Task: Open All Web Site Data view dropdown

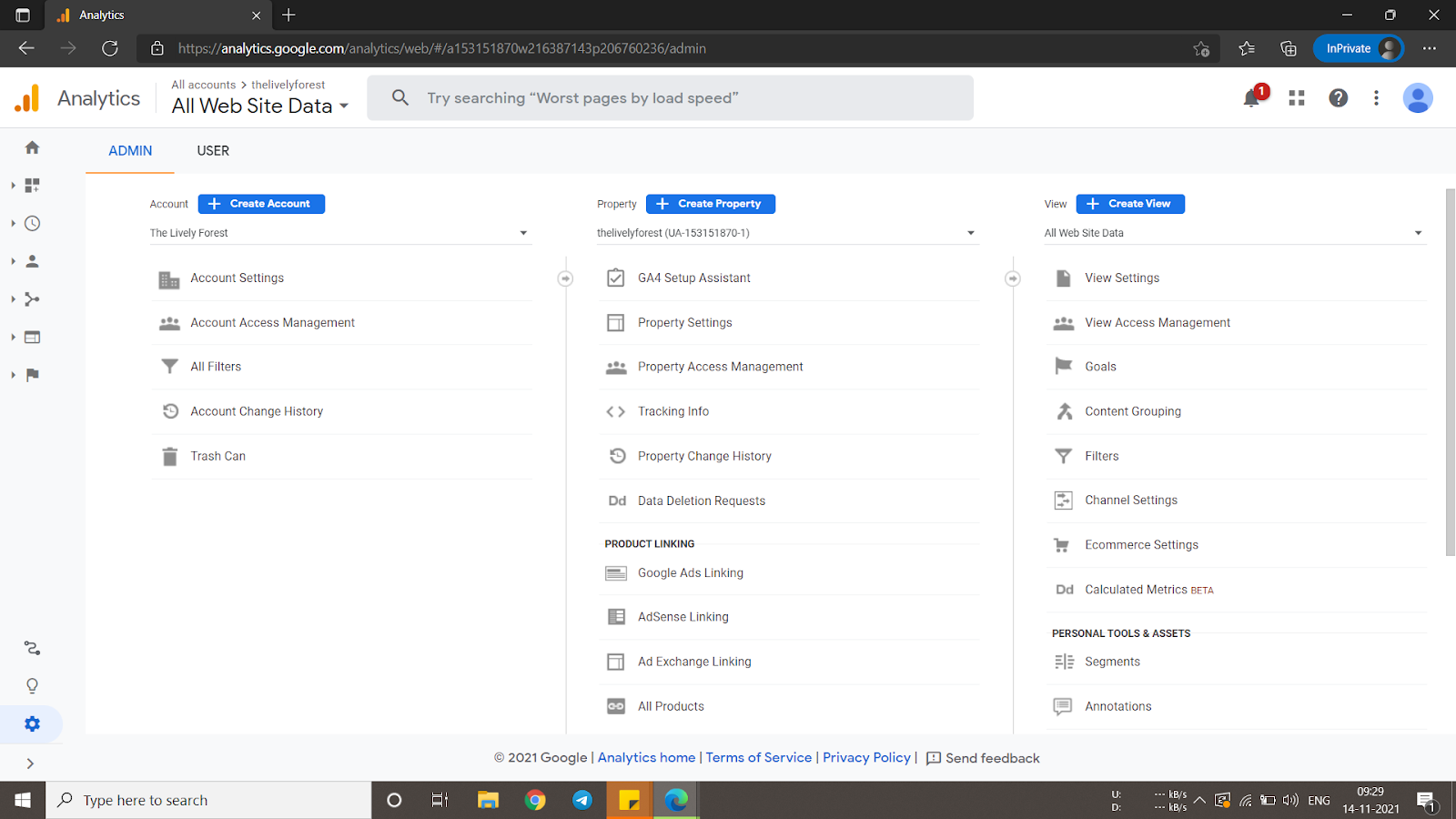Action: [x=1235, y=233]
